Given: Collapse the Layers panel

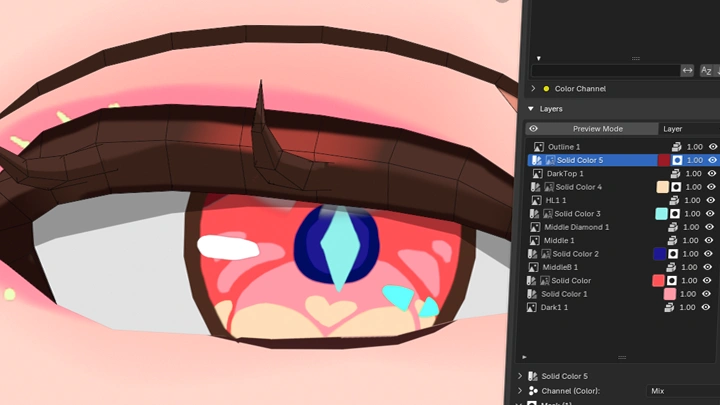Looking at the screenshot, I should click(x=531, y=109).
